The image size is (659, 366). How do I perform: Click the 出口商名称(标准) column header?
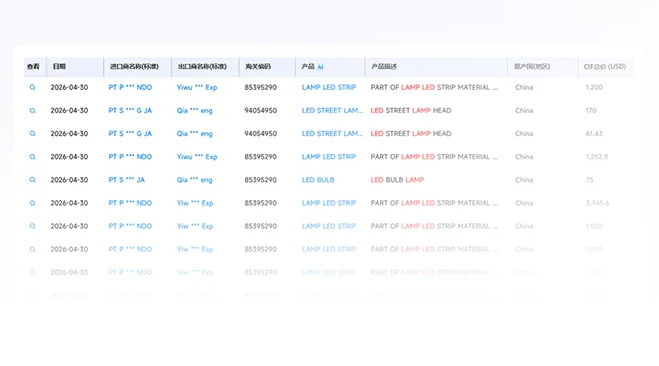tap(202, 66)
